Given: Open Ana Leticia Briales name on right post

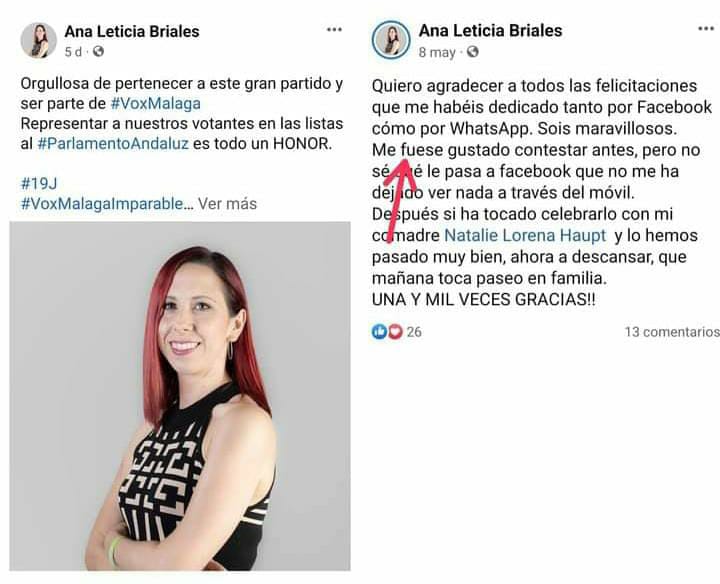Looking at the screenshot, I should coord(490,30).
